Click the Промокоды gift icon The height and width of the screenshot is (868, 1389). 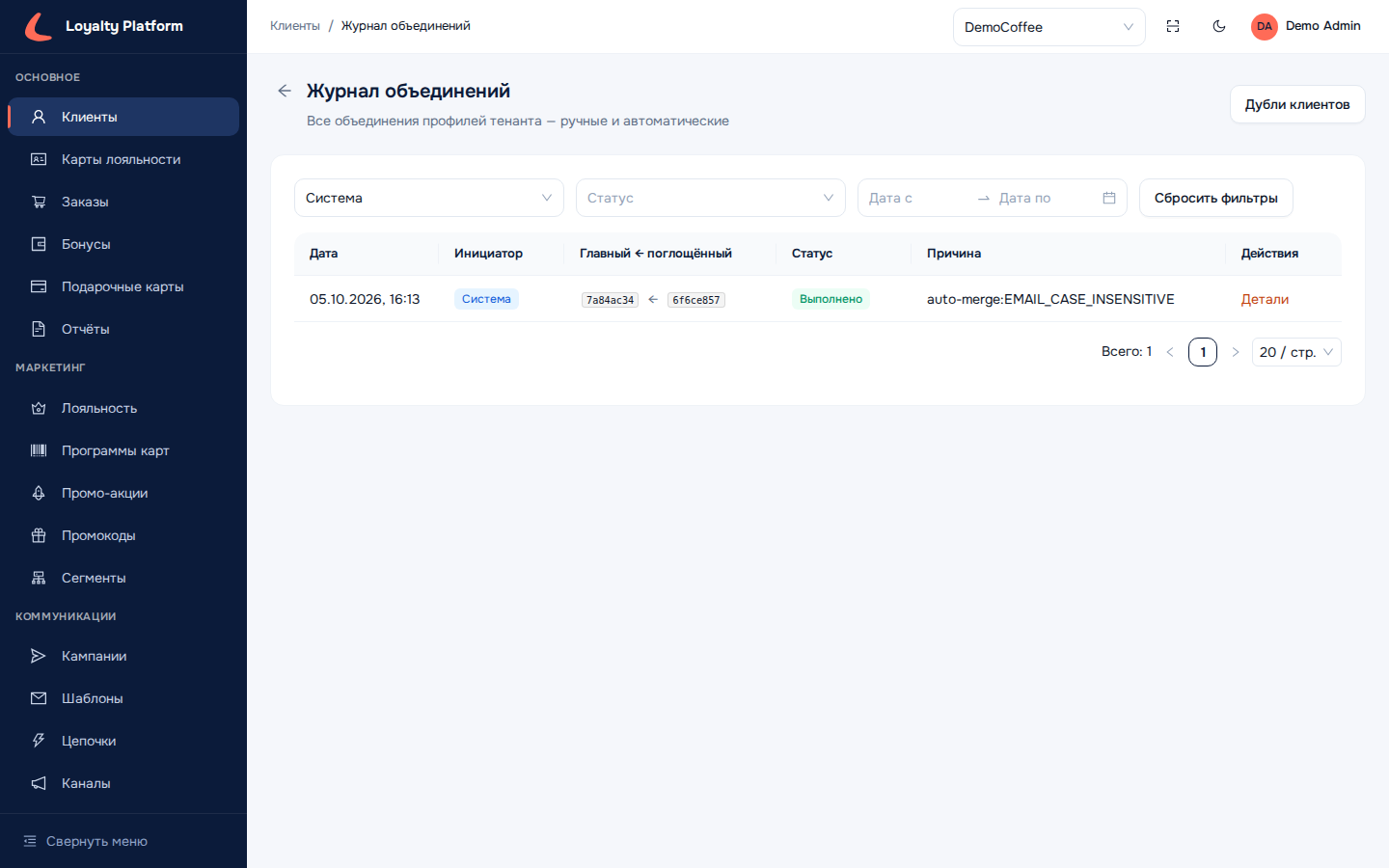(39, 535)
